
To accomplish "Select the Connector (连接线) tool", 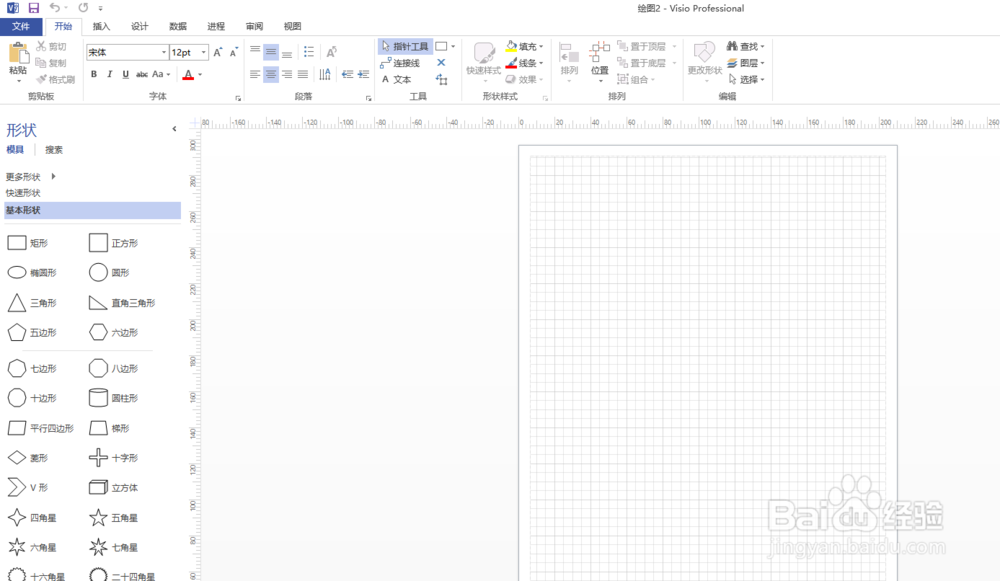I will [x=401, y=63].
